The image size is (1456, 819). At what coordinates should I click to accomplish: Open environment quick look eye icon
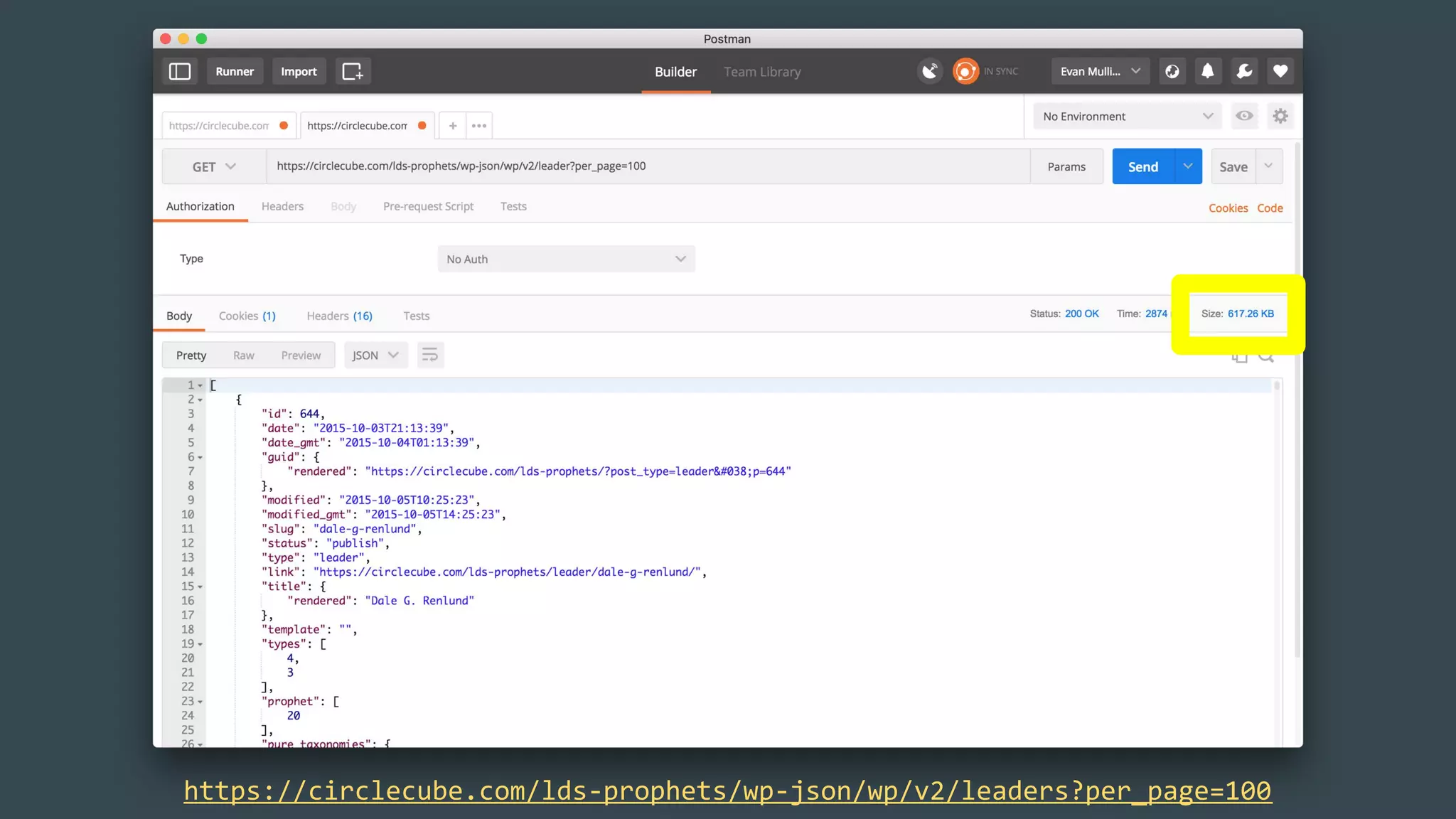pyautogui.click(x=1244, y=116)
